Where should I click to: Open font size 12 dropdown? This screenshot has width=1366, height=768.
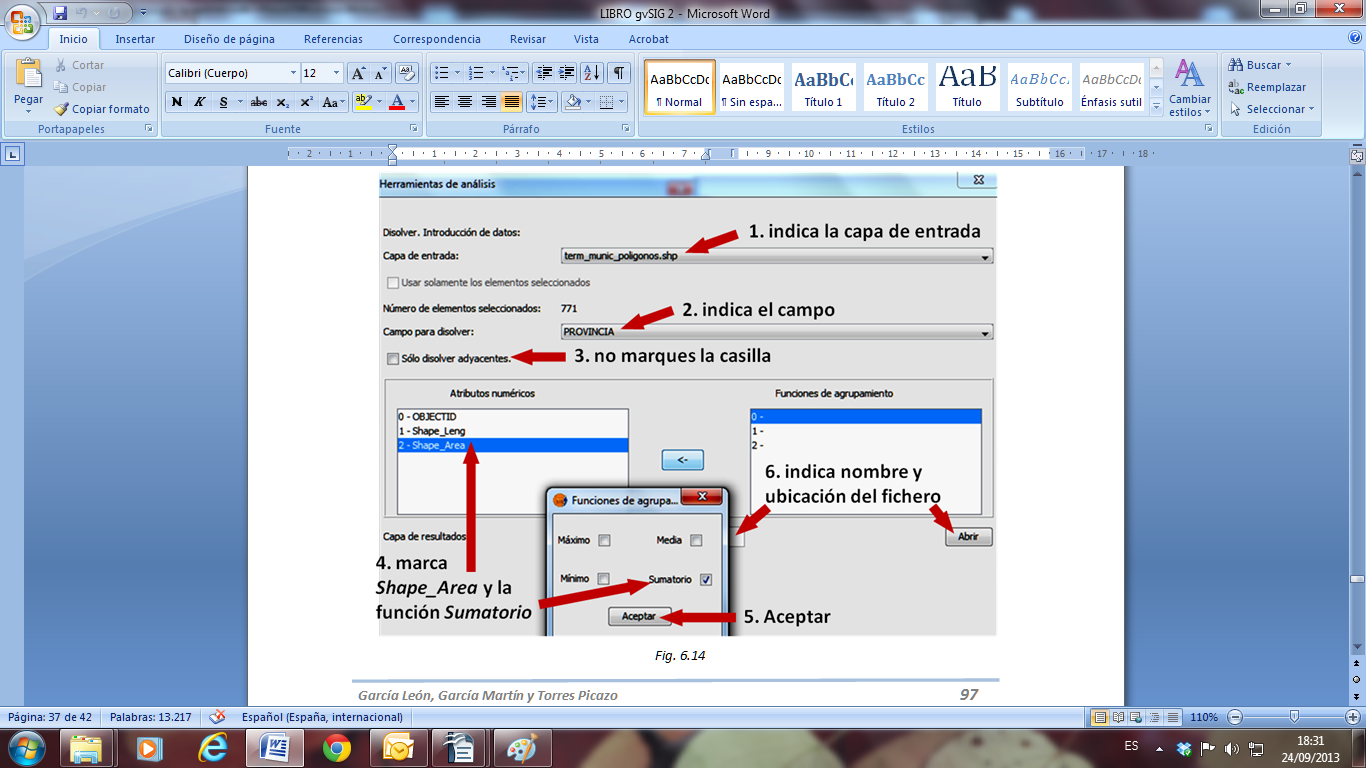[337, 73]
